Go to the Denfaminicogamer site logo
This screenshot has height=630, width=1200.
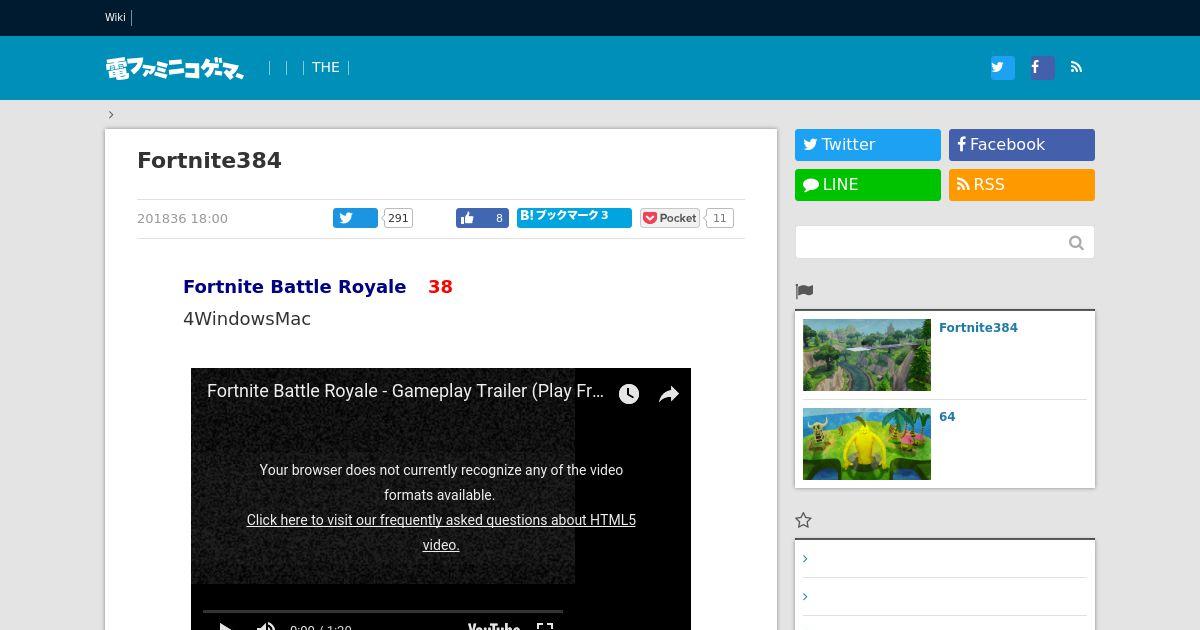pos(175,68)
